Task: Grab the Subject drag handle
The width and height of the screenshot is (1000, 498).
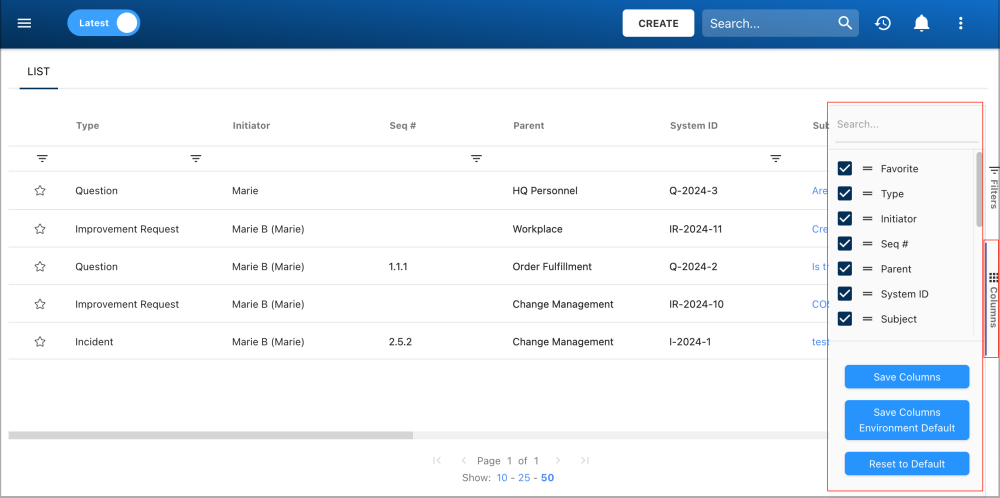Action: [867, 319]
